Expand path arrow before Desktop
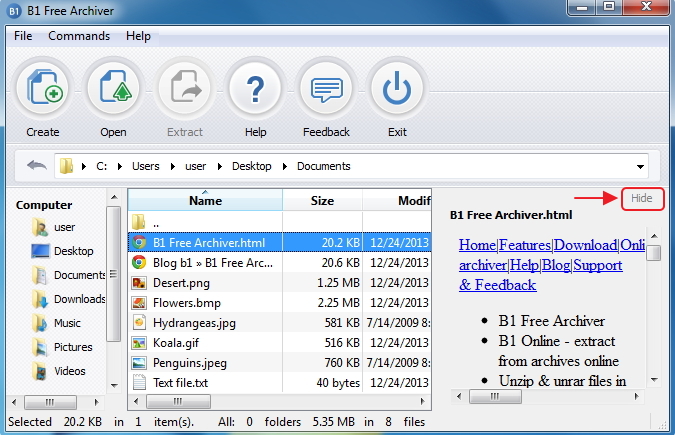675x435 pixels. pos(220,166)
